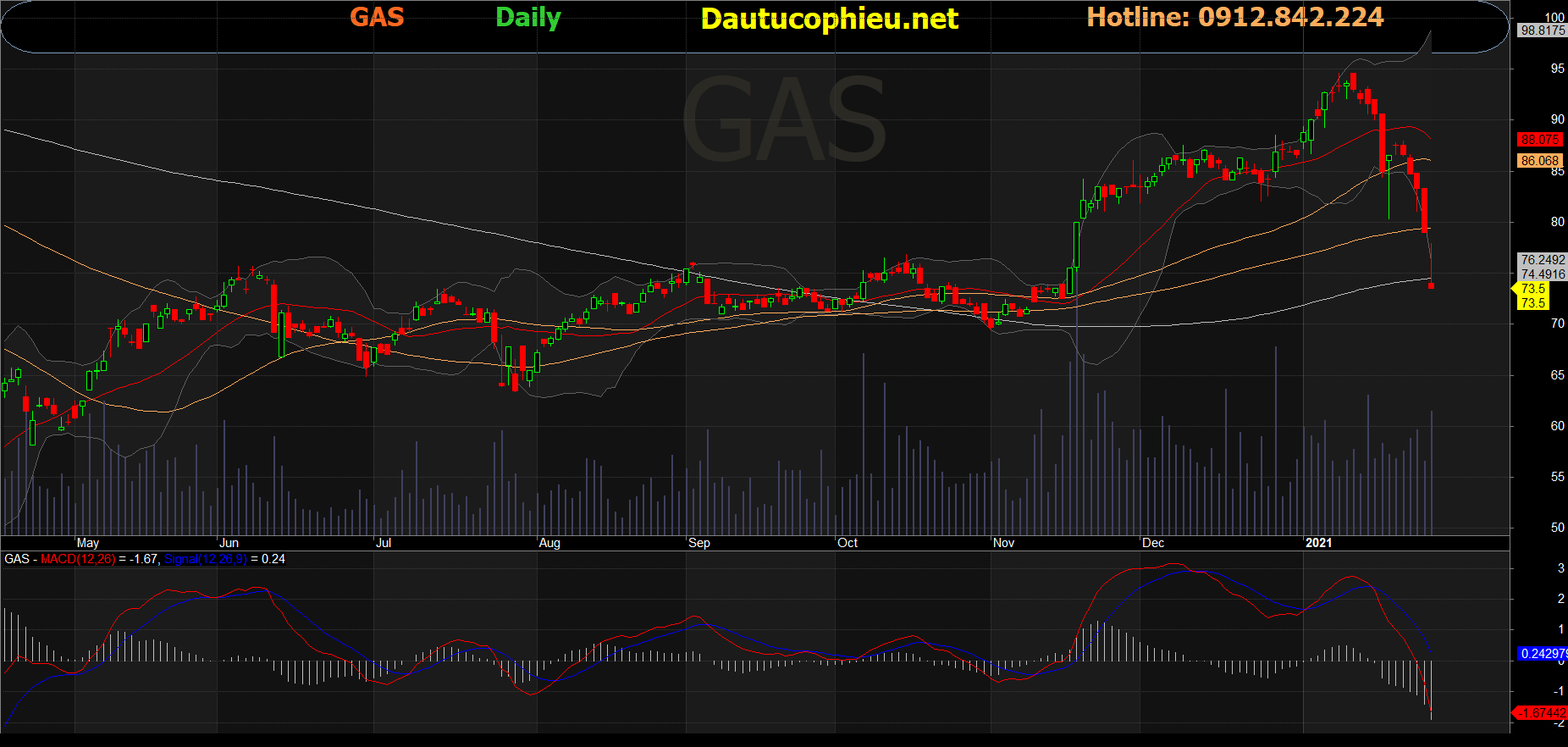Click the 3 label on MACD axis
This screenshot has height=747, width=1568.
click(x=1561, y=568)
